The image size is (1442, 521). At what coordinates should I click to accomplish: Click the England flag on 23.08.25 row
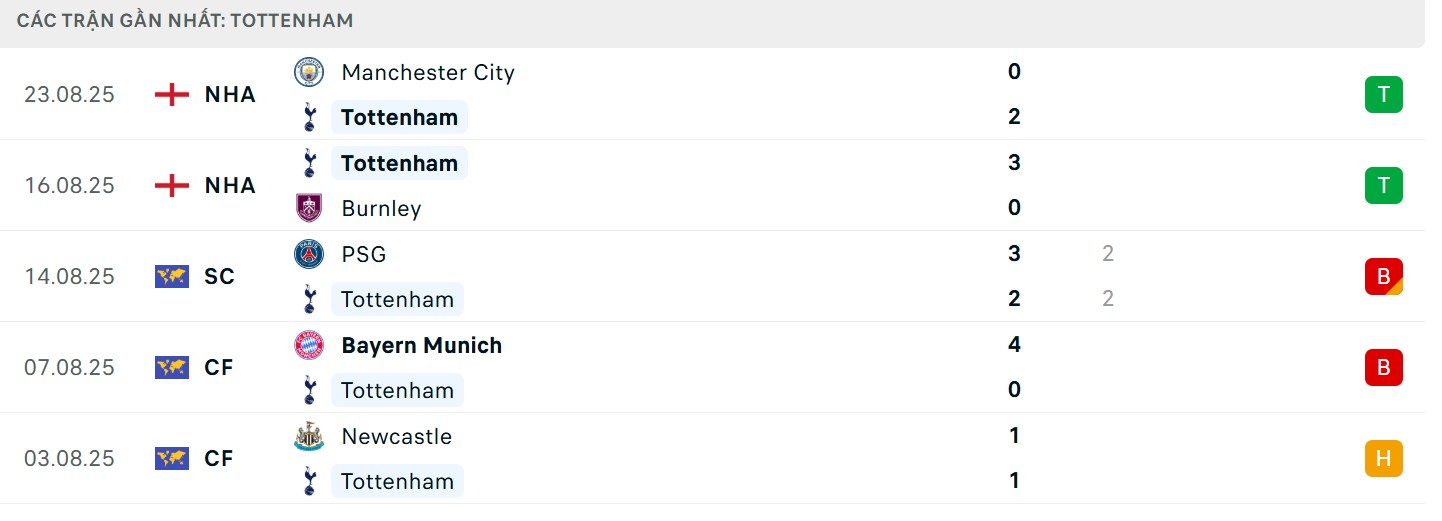click(x=172, y=94)
